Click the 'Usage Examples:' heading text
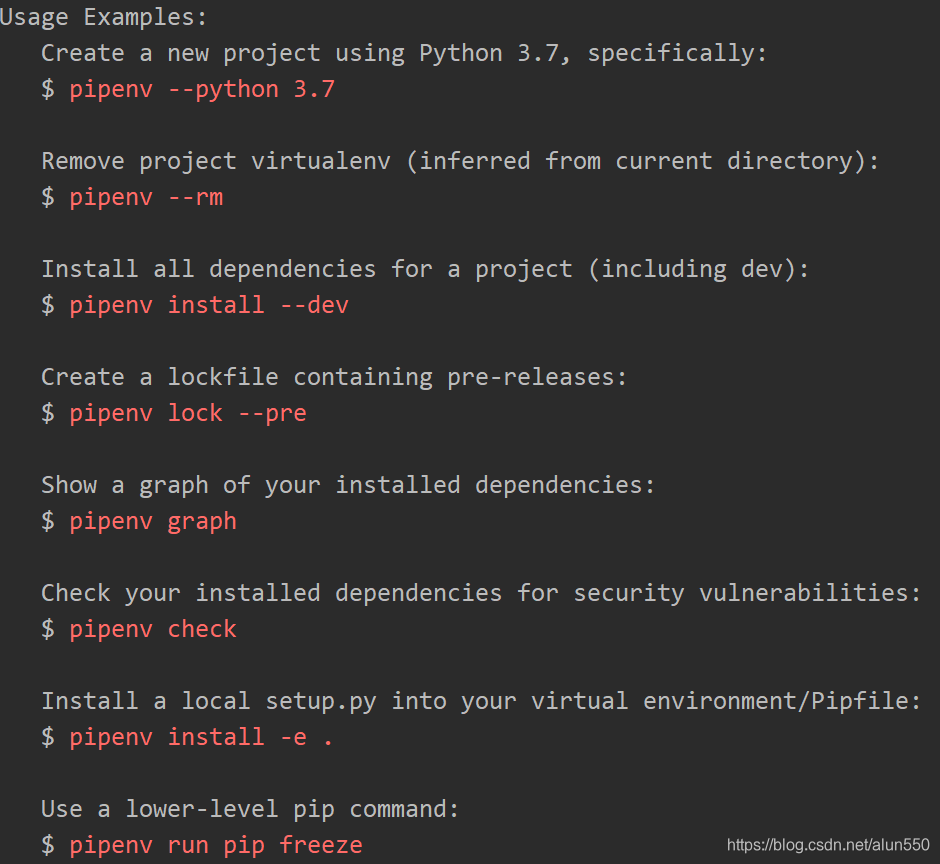 pyautogui.click(x=103, y=17)
